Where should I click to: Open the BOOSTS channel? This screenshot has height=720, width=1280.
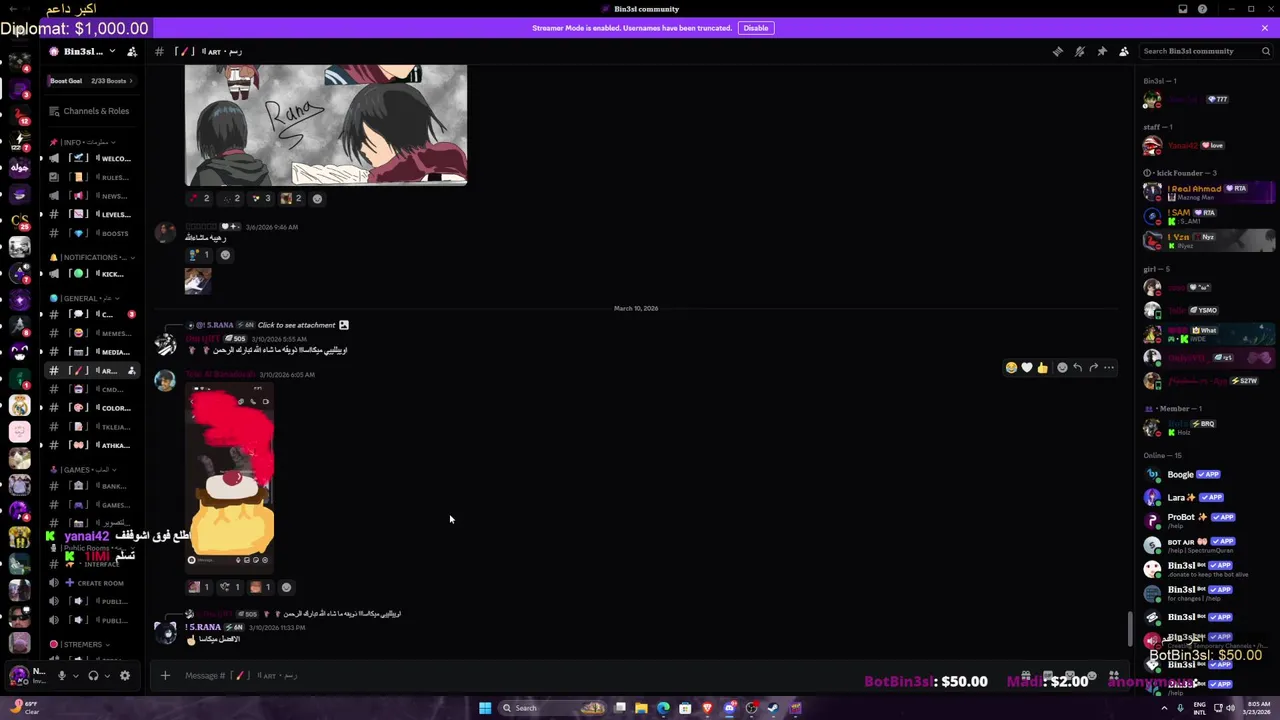pos(92,233)
